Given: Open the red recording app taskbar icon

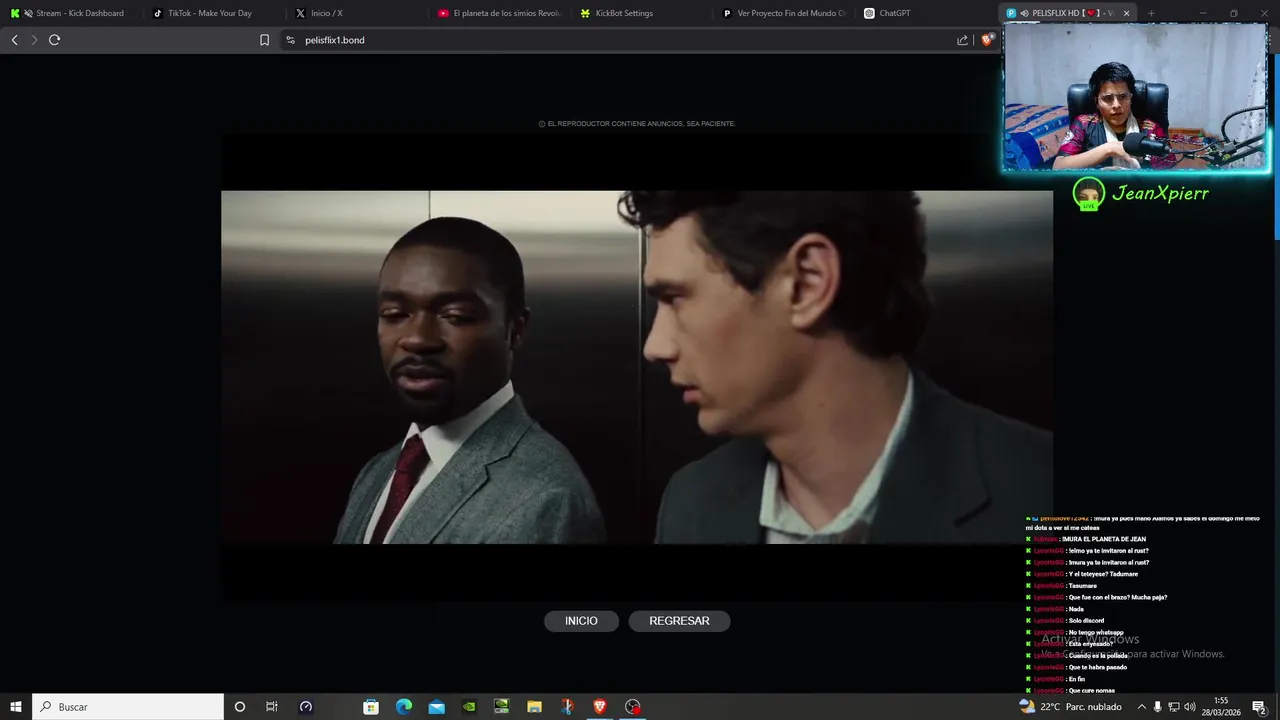Looking at the screenshot, I should pos(633,707).
